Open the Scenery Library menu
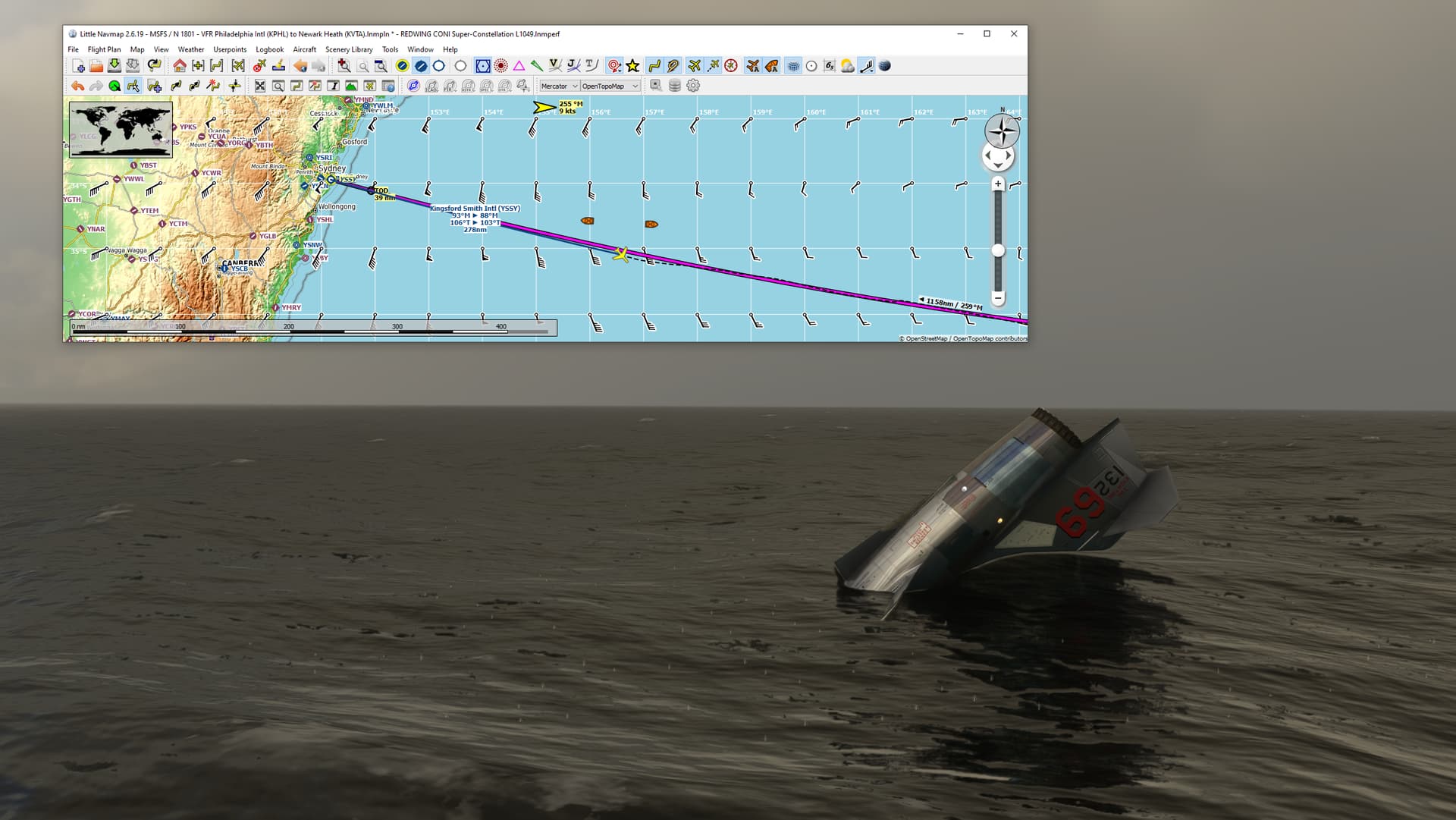Viewport: 1456px width, 820px height. (349, 49)
